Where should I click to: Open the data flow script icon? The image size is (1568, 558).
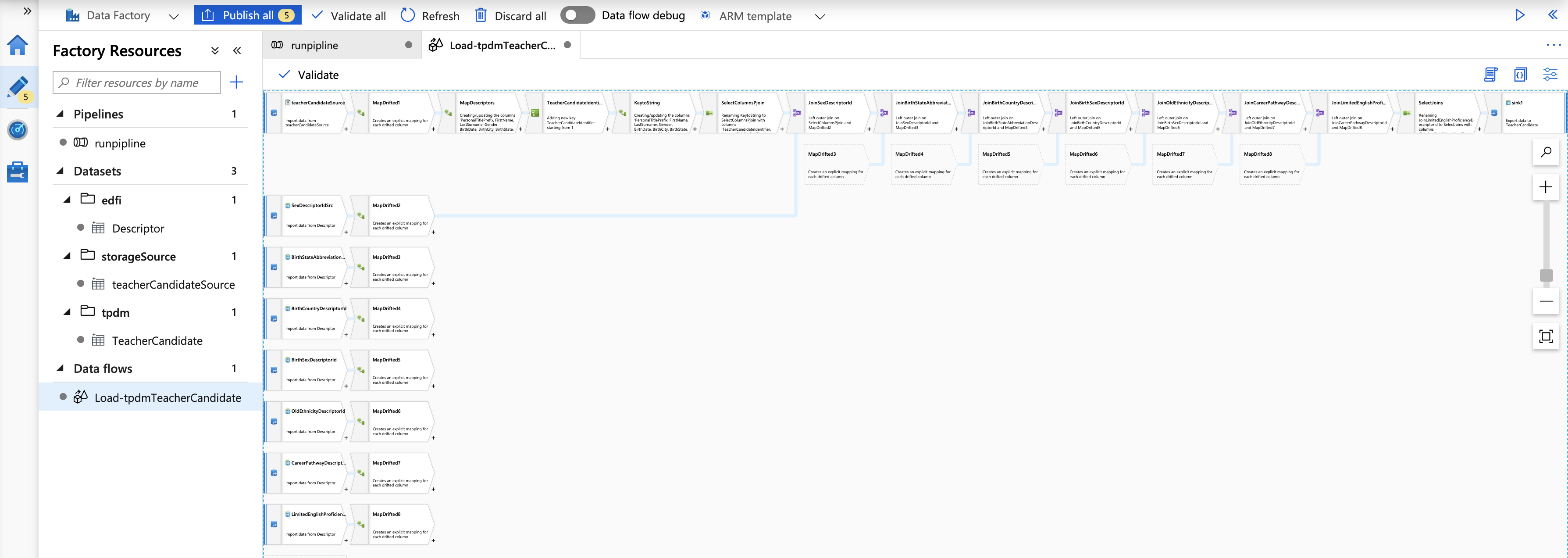click(1490, 75)
